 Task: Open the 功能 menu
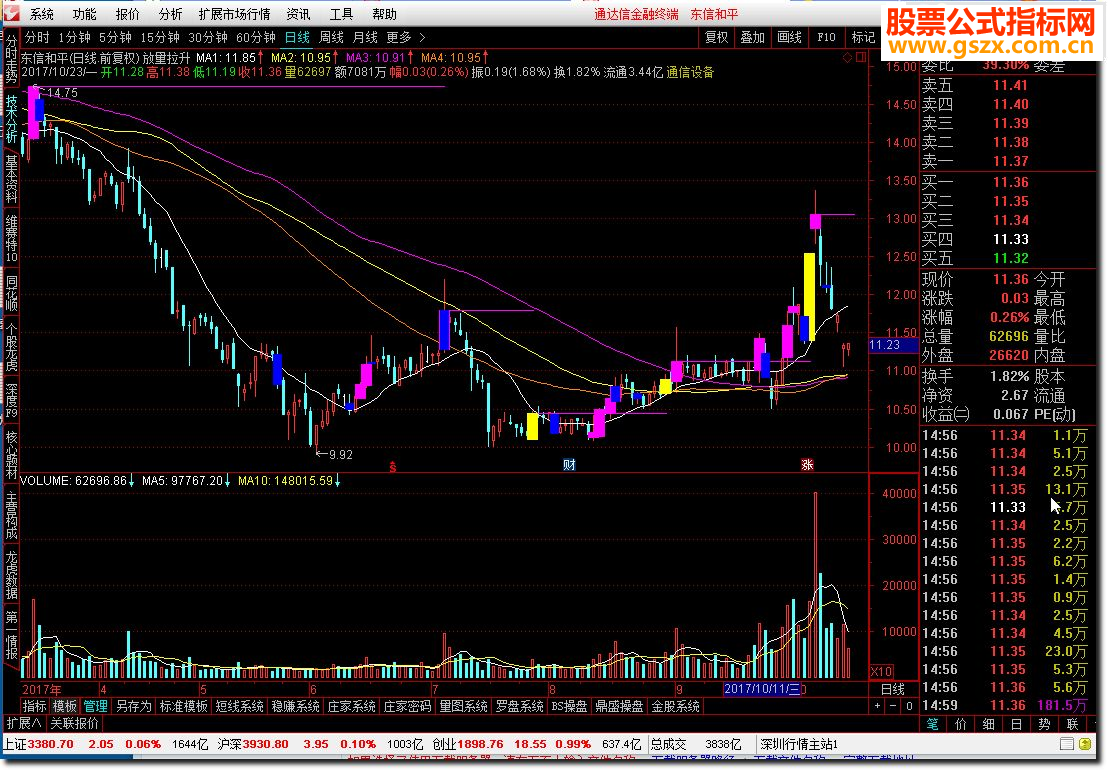[x=85, y=14]
